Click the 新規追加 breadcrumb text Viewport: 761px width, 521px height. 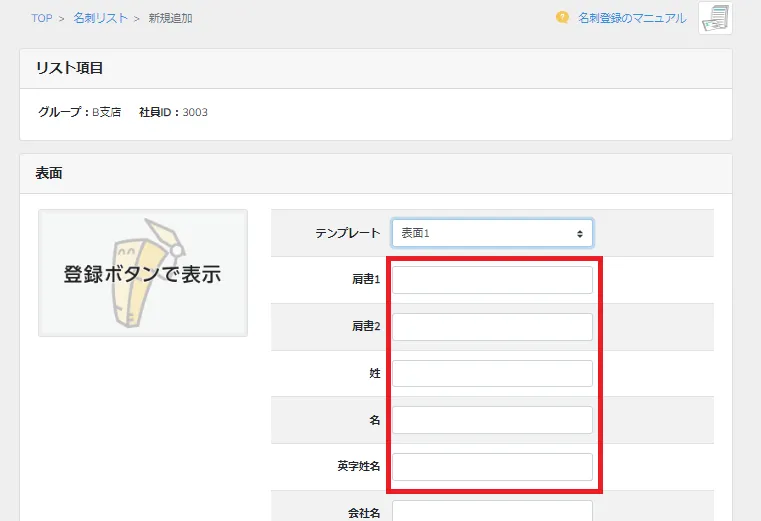pyautogui.click(x=170, y=18)
